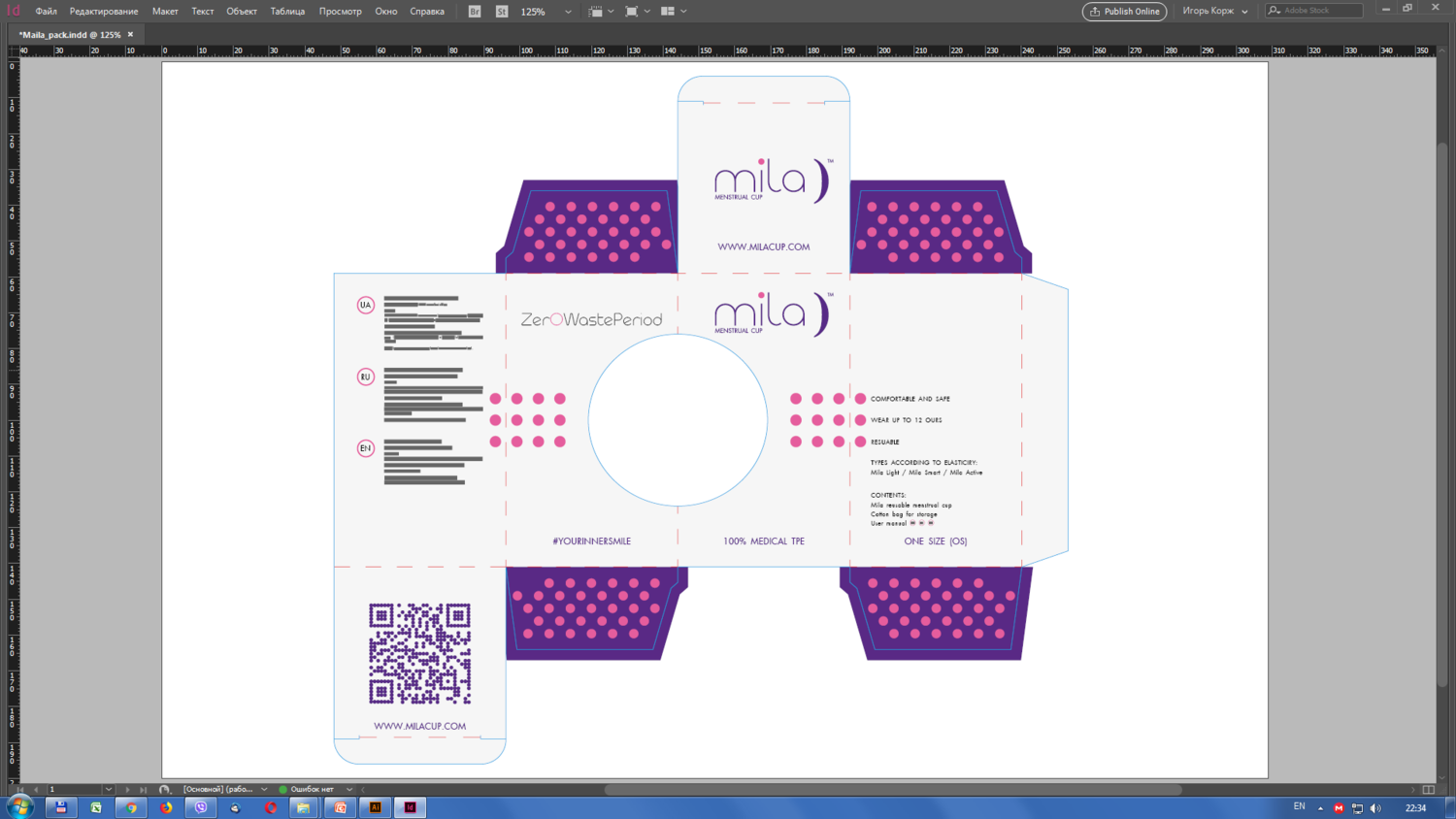Open the Таблица menu
This screenshot has width=1456, height=819.
click(x=287, y=12)
